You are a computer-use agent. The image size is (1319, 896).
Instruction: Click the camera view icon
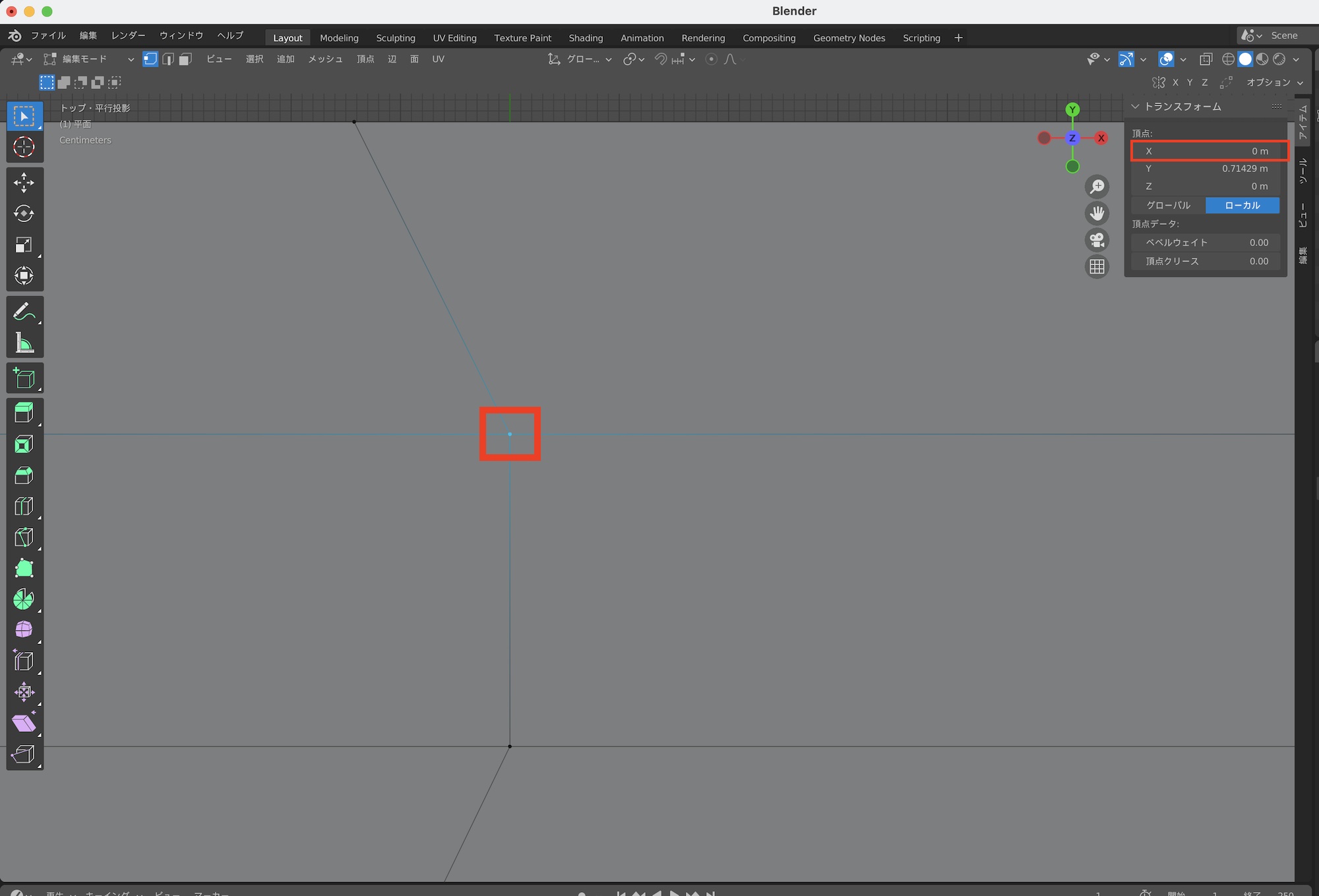(1097, 240)
